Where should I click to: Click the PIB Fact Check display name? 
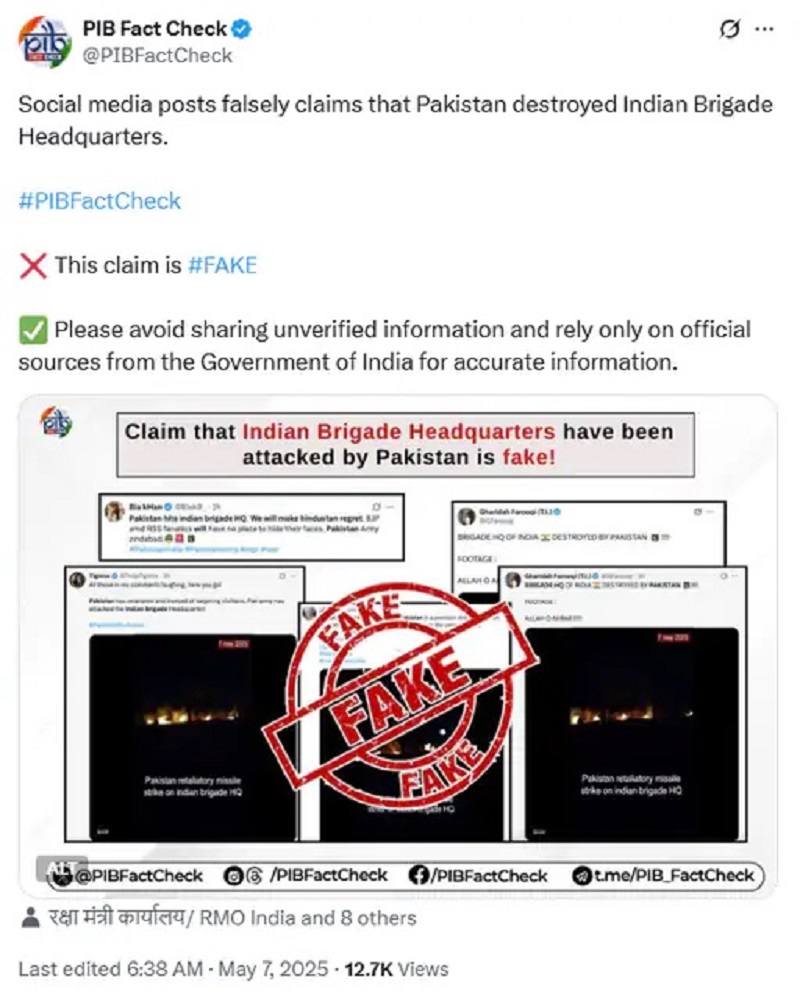click(x=155, y=29)
